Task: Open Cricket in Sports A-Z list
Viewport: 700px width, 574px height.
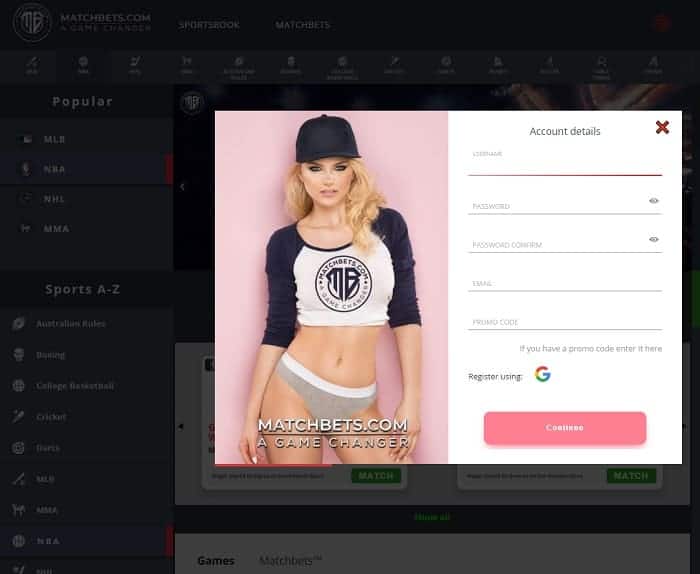Action: tap(87, 417)
